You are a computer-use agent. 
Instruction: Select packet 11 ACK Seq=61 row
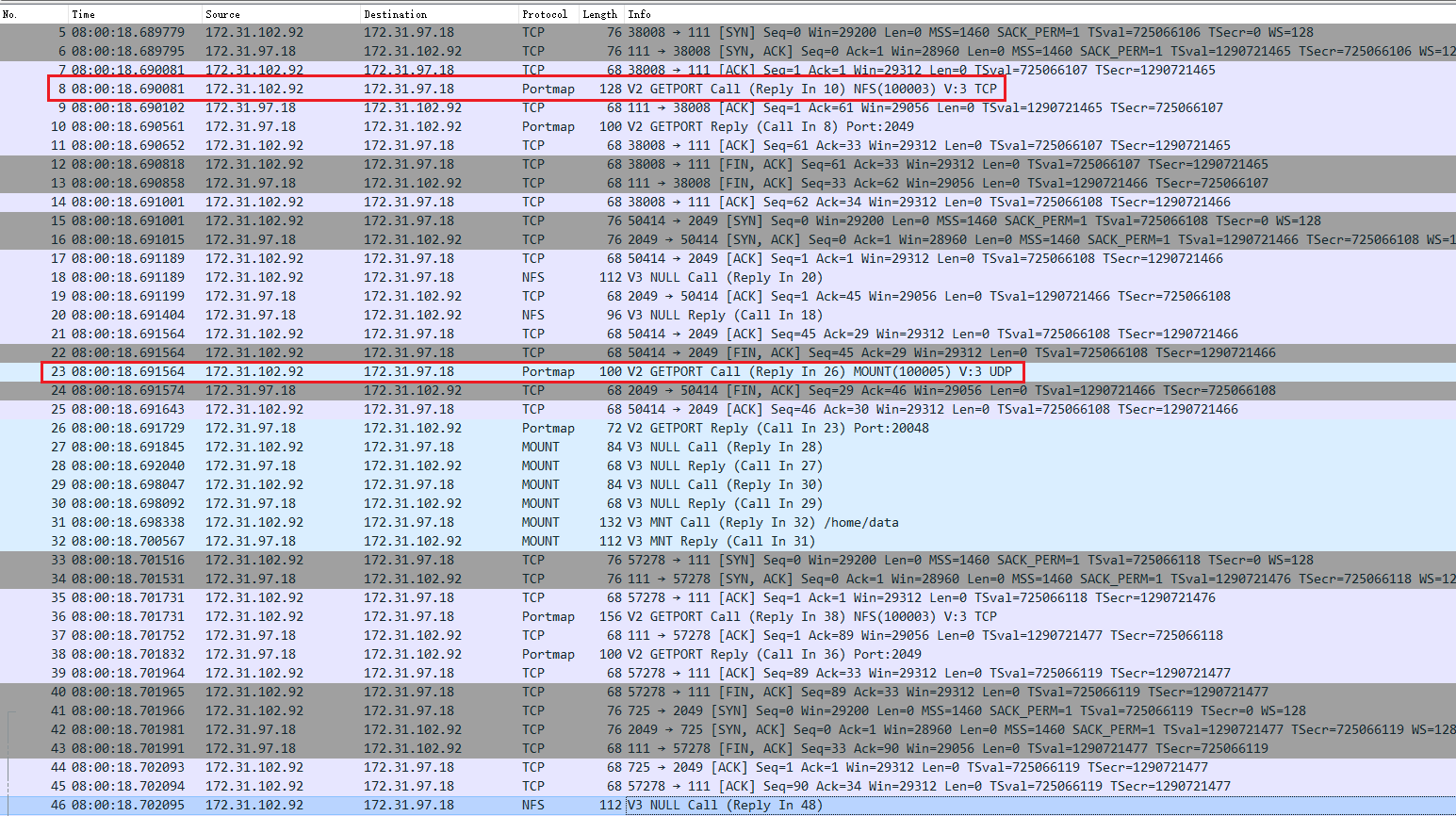pos(728,145)
